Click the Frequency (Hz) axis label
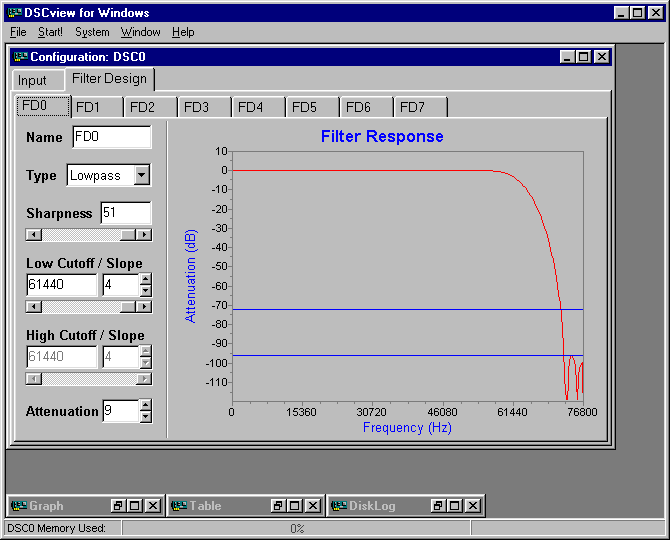This screenshot has width=670, height=540. point(407,428)
